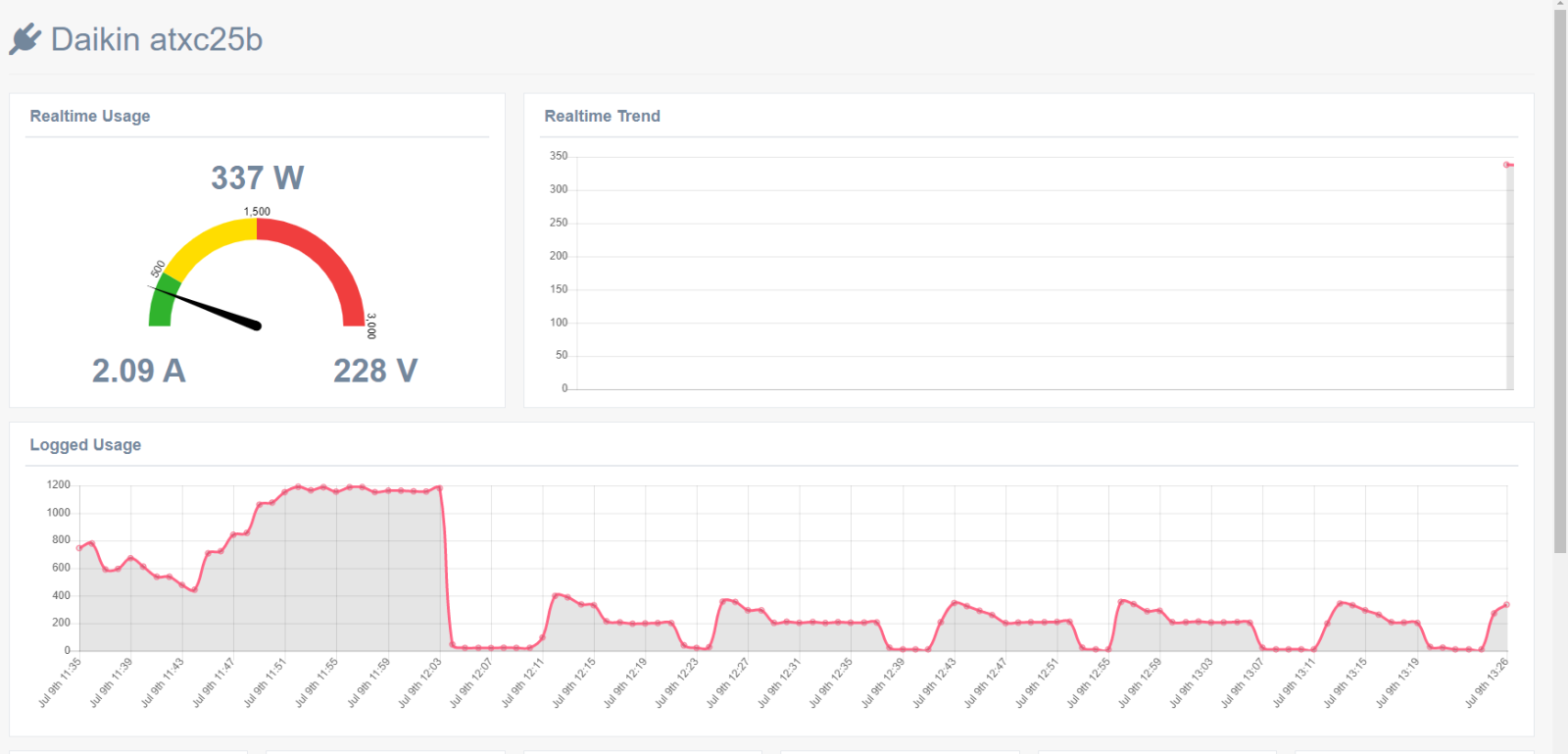Click the Jul 9th 12:55 axis label
This screenshot has height=754, width=1568.
click(x=1089, y=682)
